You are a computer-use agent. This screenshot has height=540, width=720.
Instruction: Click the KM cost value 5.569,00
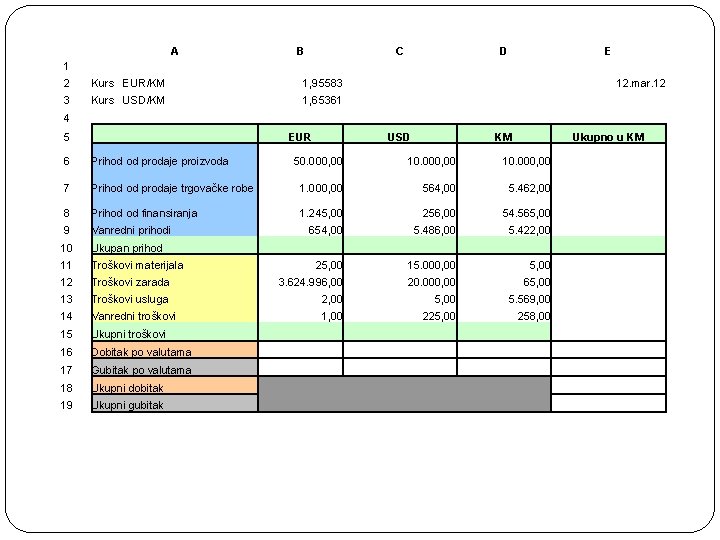tap(529, 299)
